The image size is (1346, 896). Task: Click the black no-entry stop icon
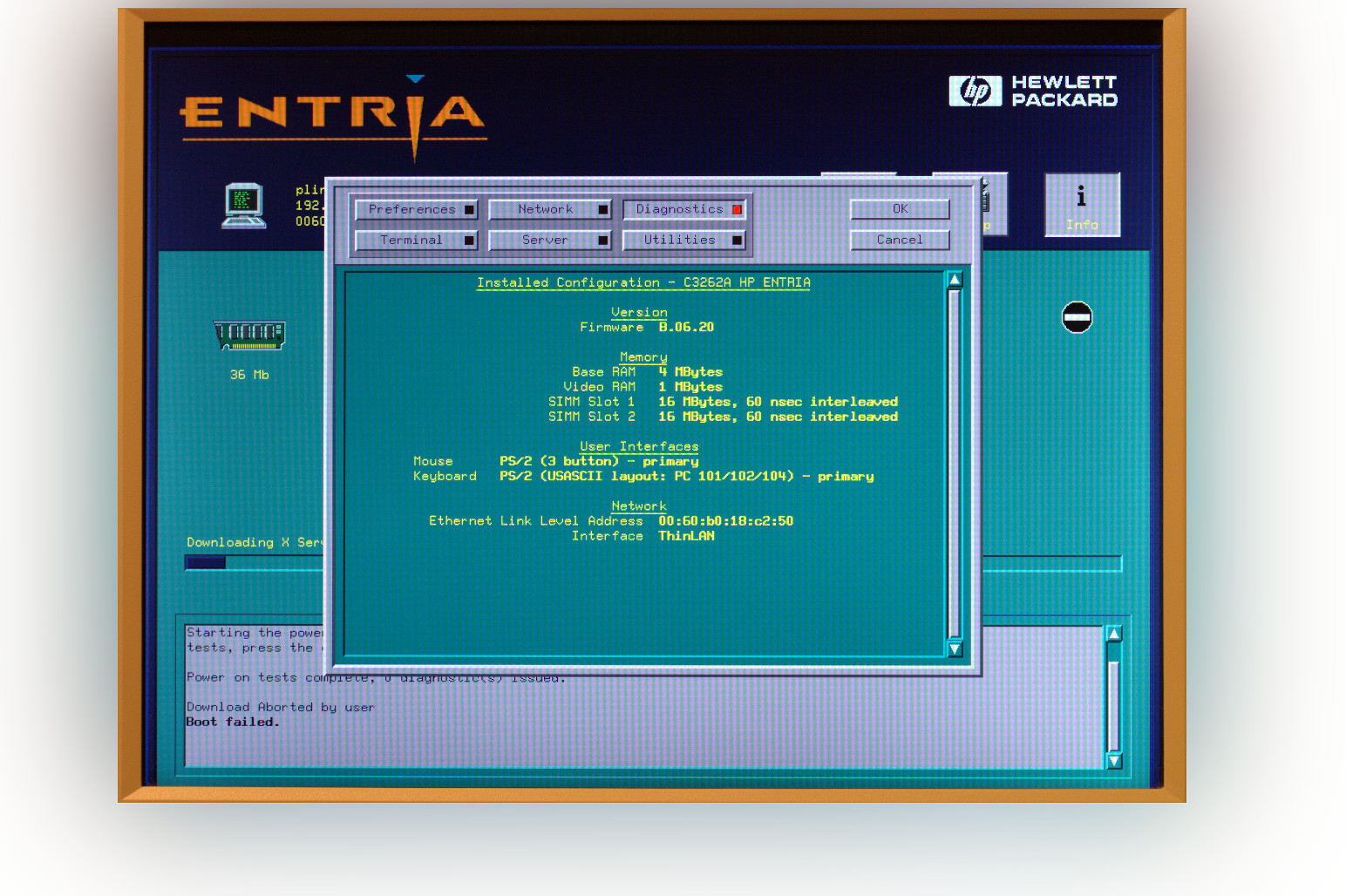pyautogui.click(x=1077, y=317)
